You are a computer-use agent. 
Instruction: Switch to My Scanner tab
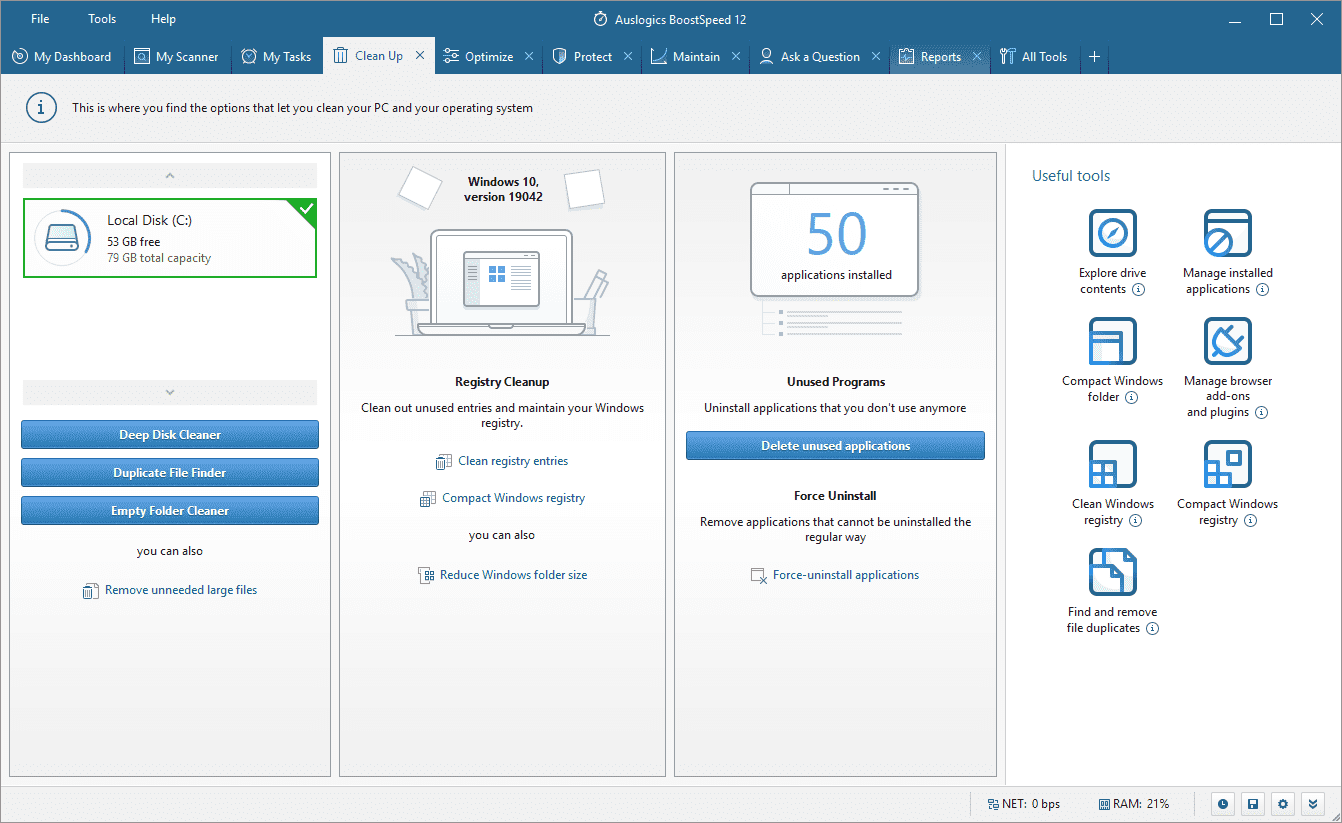point(178,57)
